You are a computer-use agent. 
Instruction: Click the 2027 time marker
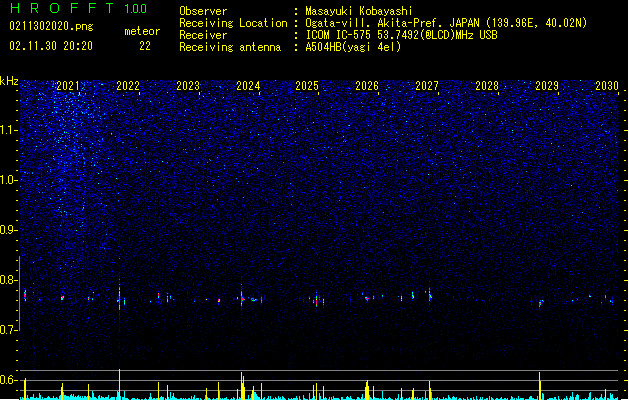[x=427, y=86]
